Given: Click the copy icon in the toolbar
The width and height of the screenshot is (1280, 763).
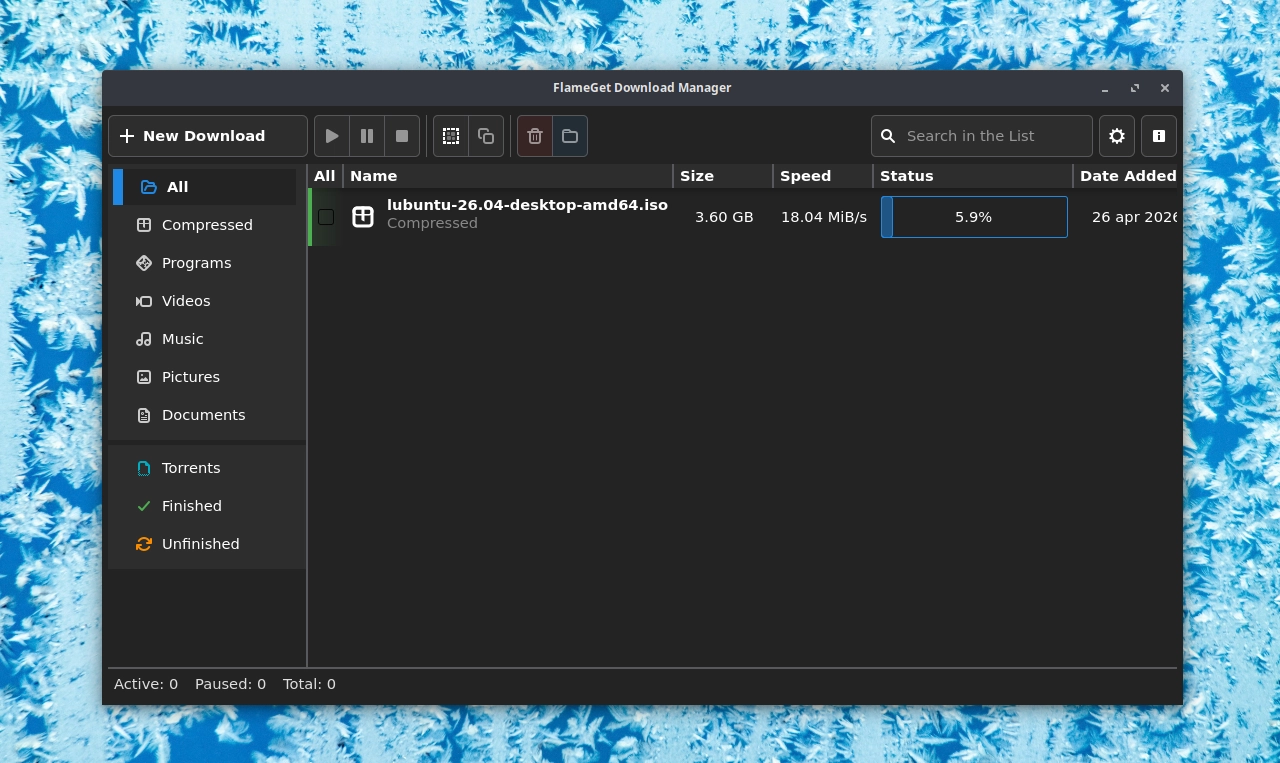Looking at the screenshot, I should (x=486, y=136).
